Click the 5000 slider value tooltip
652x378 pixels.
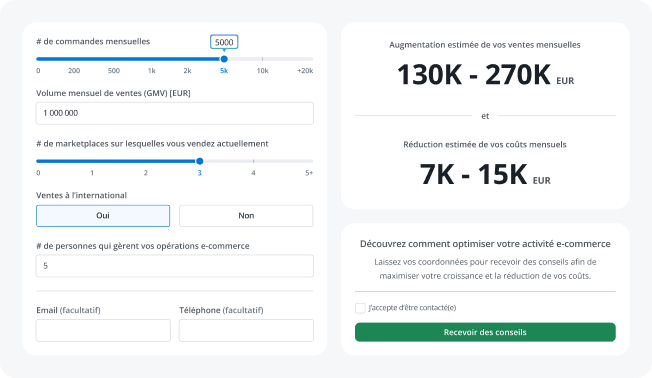click(x=224, y=42)
